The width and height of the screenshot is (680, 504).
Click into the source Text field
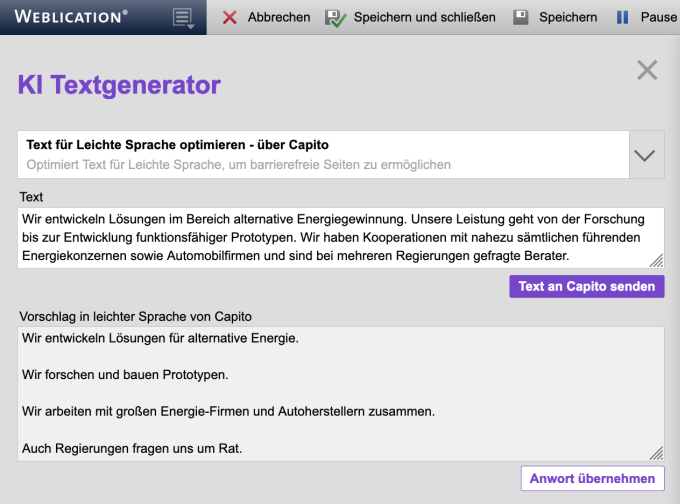[341, 238]
